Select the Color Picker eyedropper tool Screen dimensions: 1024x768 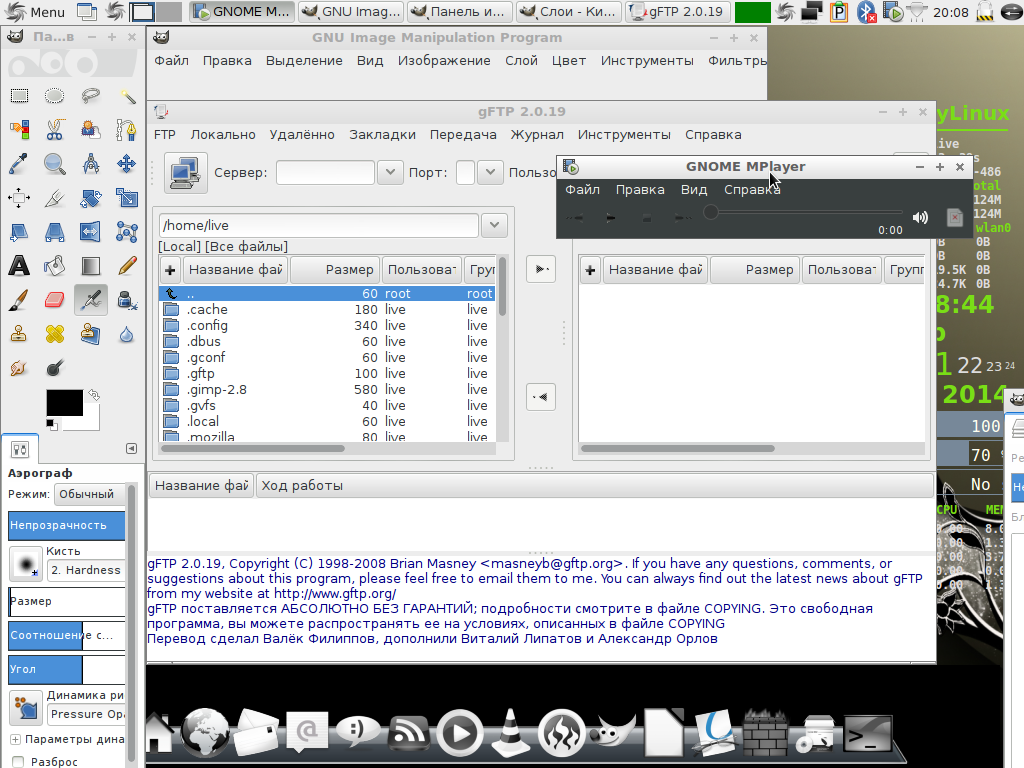(x=19, y=163)
